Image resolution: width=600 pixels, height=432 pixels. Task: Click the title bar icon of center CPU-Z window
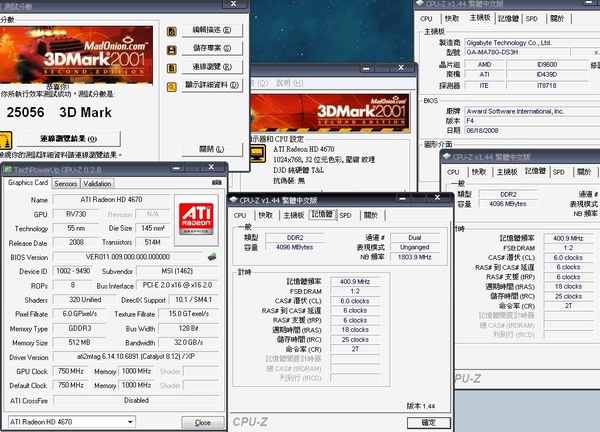click(233, 200)
